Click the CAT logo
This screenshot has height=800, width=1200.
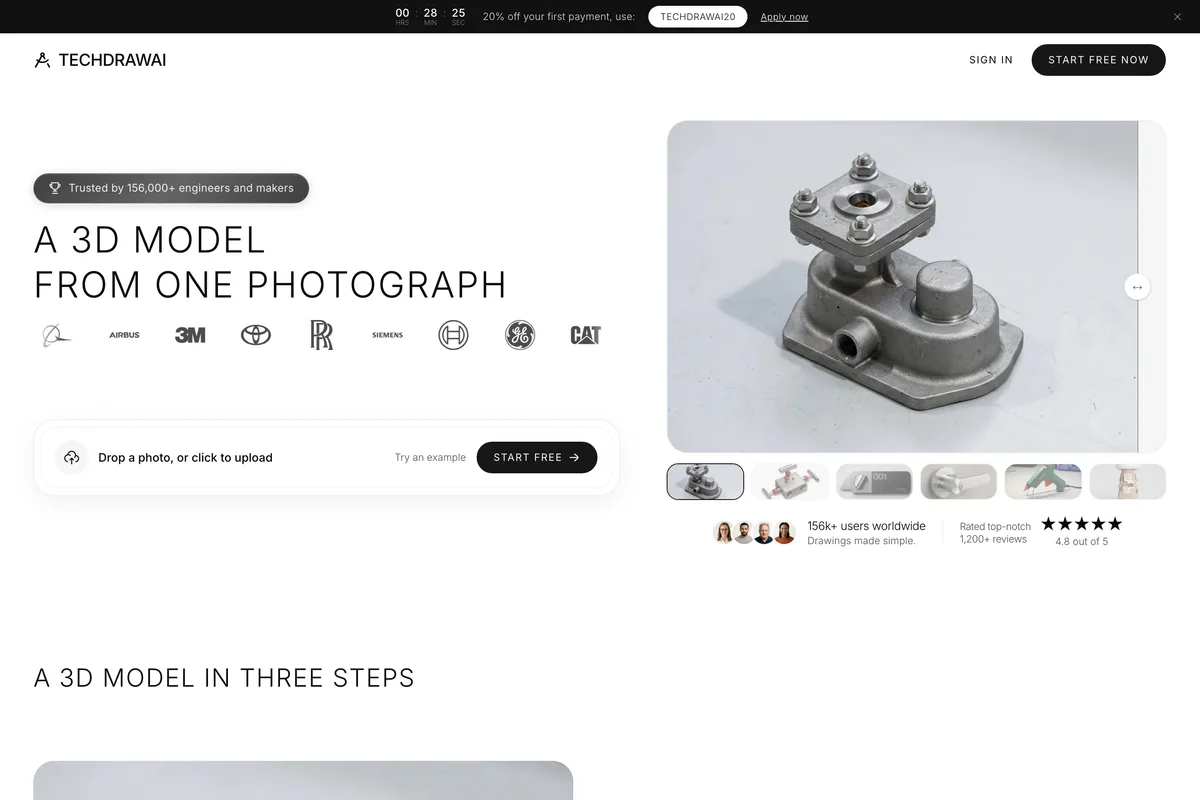tap(585, 335)
